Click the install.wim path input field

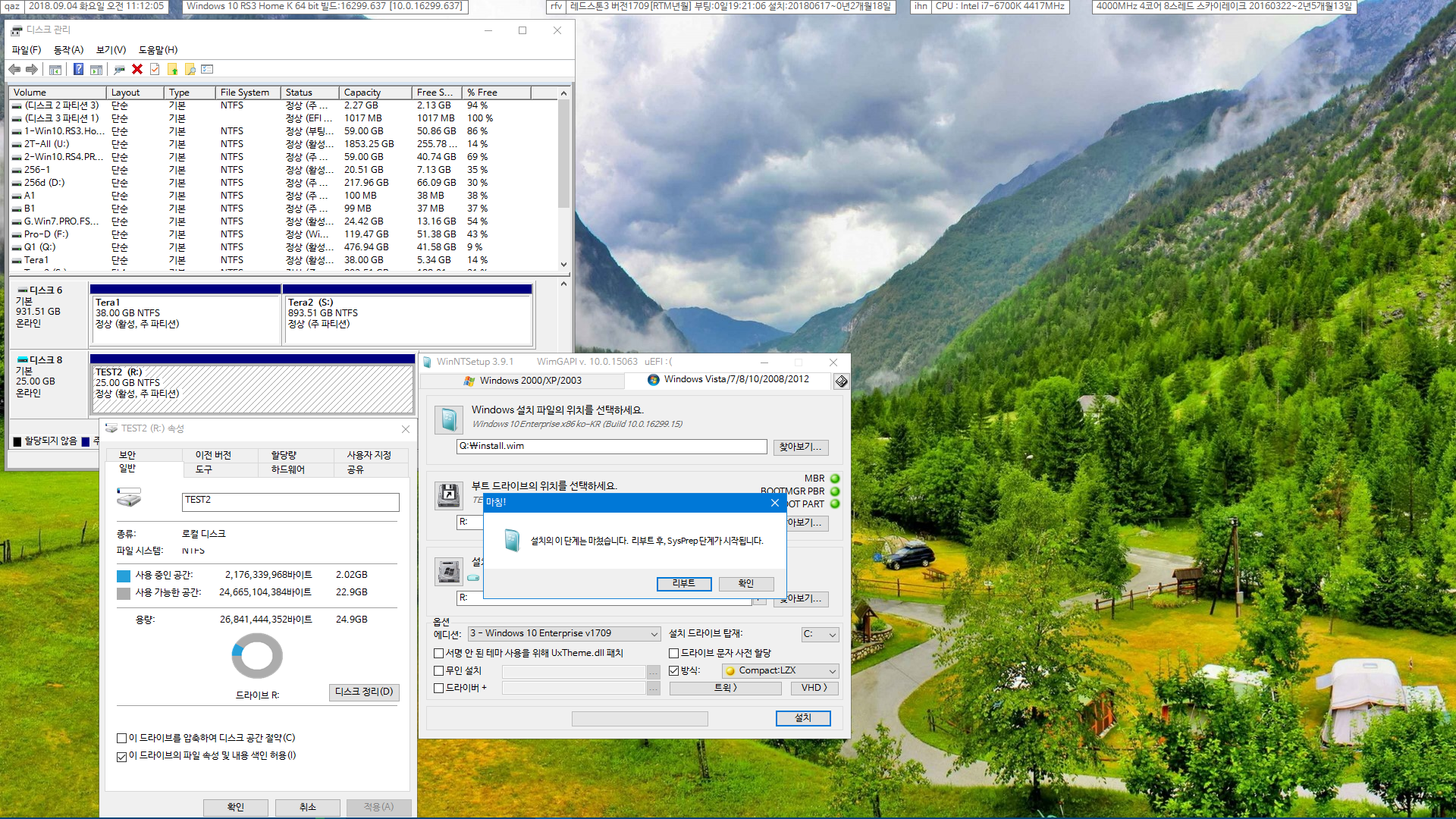612,447
